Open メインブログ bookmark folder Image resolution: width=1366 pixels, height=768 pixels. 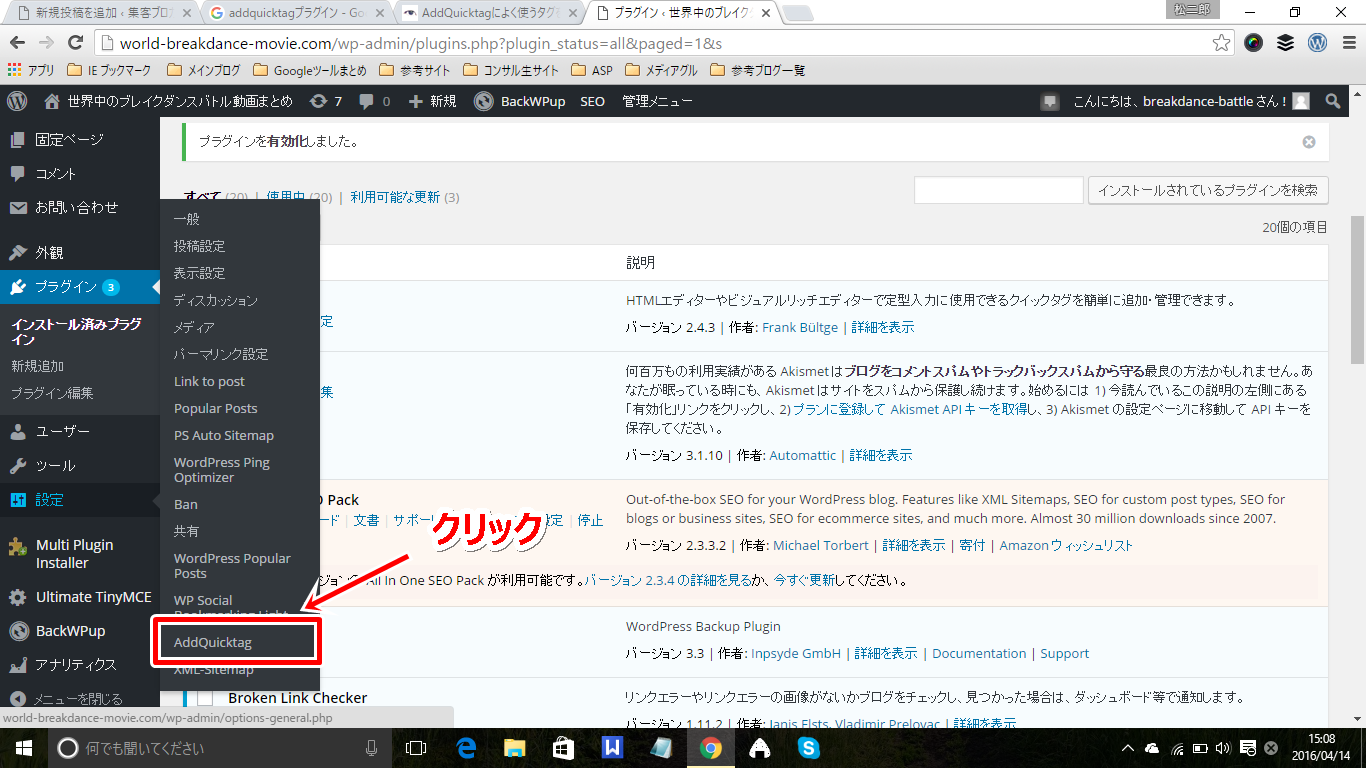coord(204,71)
